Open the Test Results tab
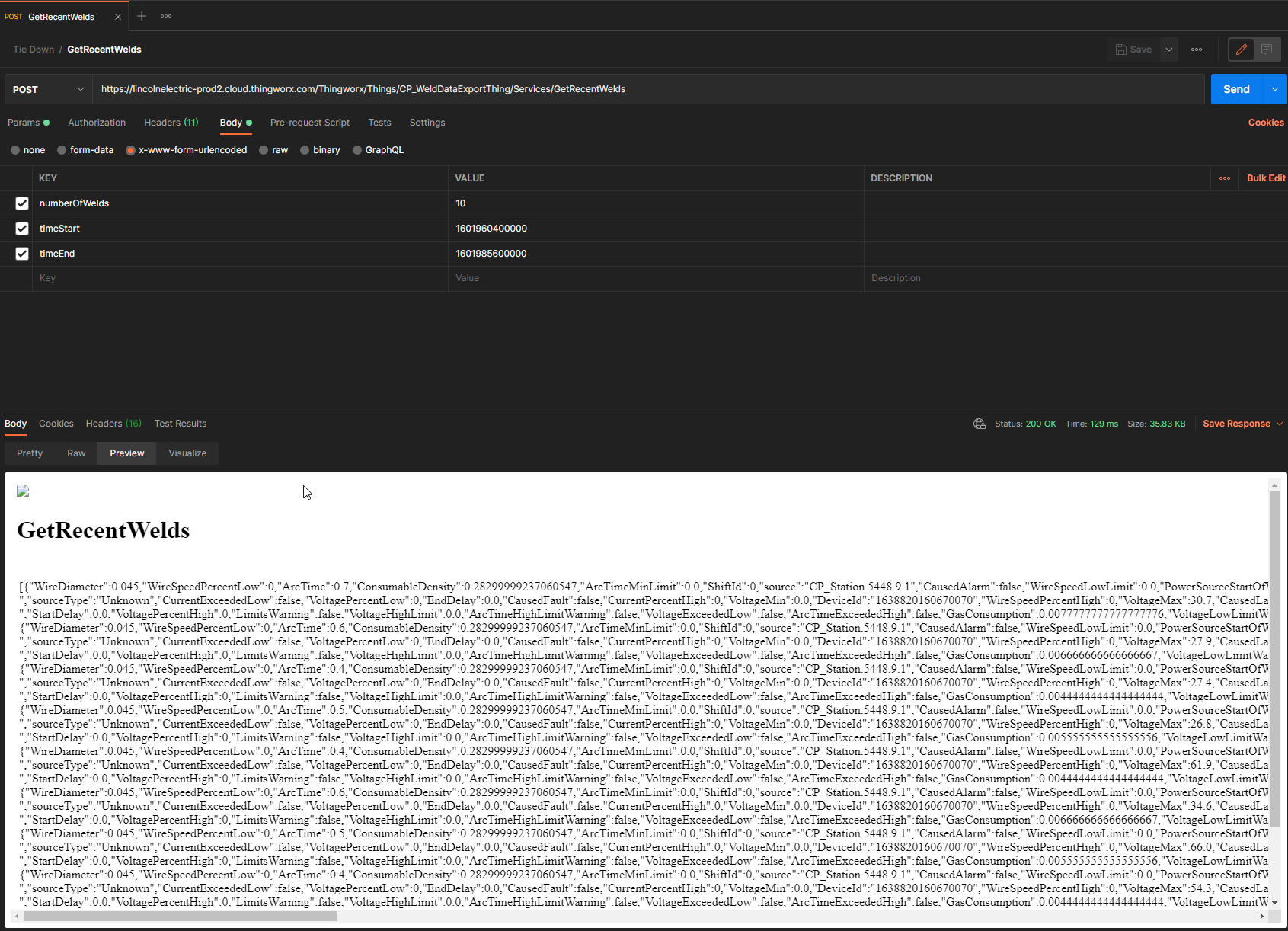 click(181, 424)
